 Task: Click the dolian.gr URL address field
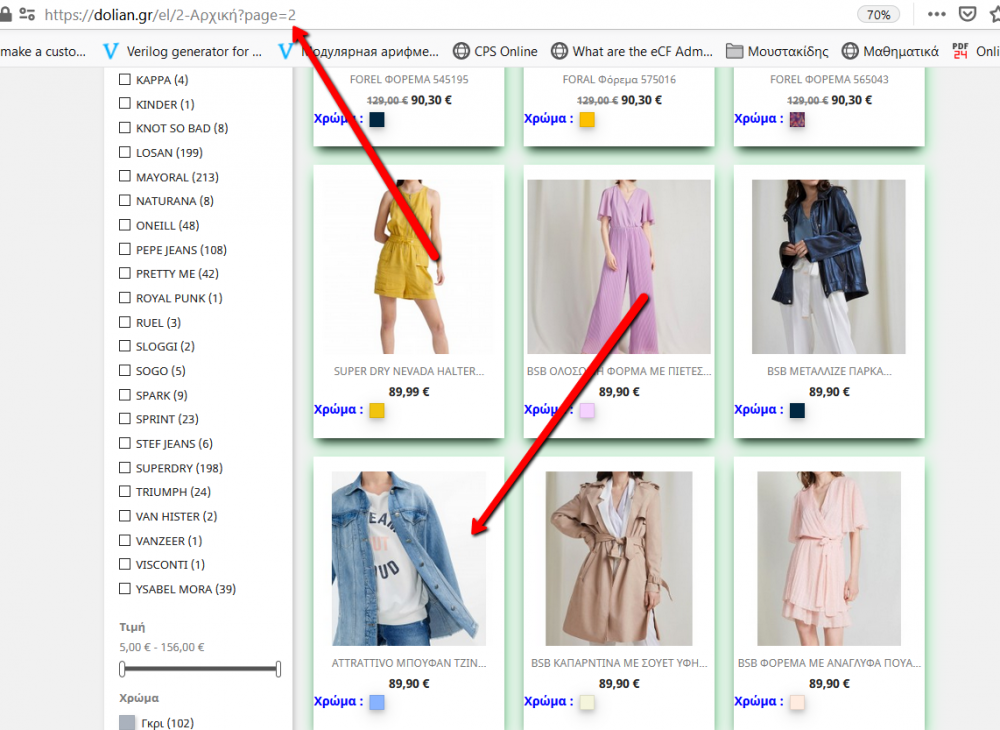click(x=170, y=15)
